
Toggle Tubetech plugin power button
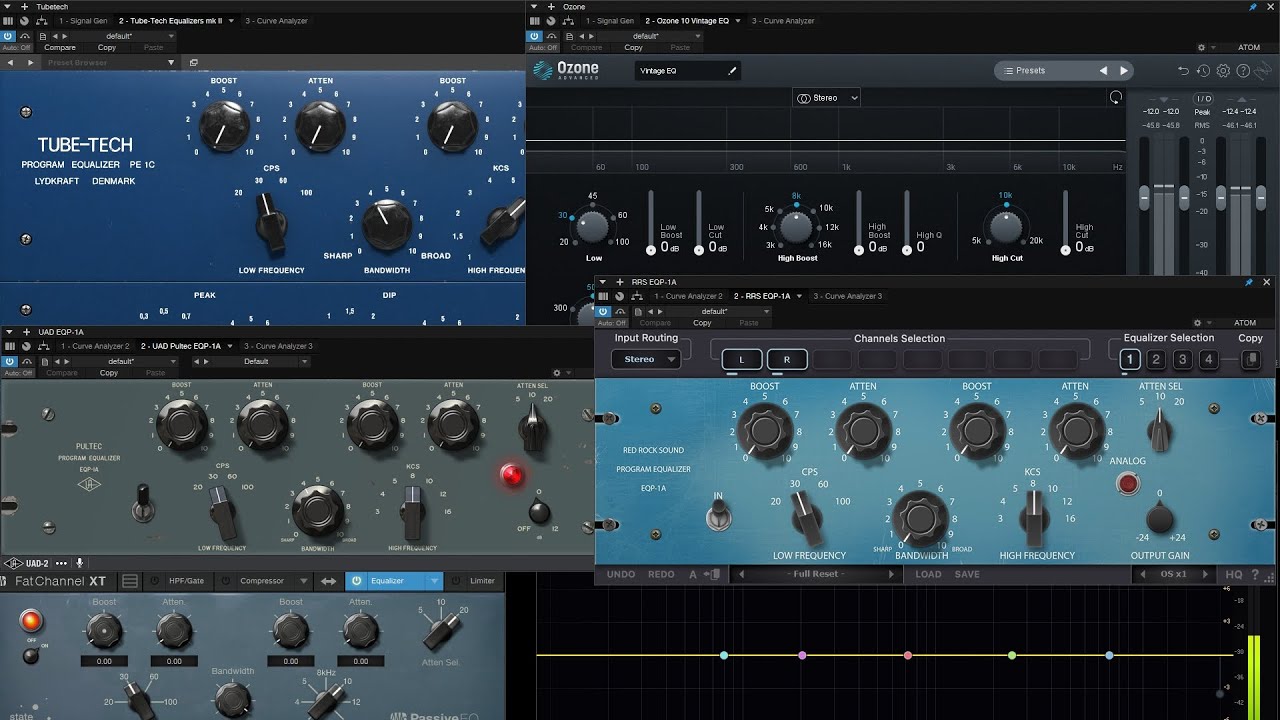(8, 36)
